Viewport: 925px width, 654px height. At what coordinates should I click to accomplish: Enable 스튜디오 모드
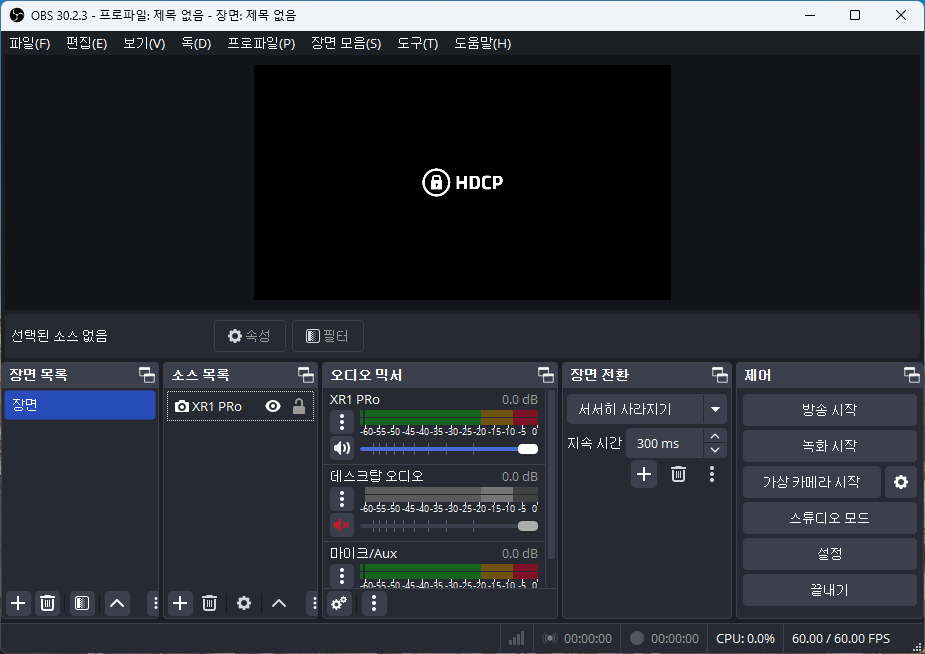tap(829, 518)
